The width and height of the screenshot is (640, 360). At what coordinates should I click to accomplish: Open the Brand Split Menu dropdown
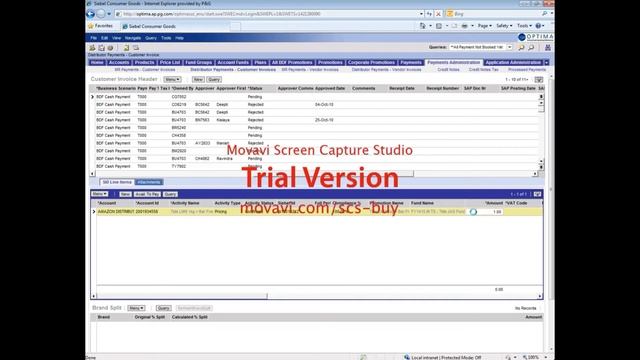(x=136, y=308)
